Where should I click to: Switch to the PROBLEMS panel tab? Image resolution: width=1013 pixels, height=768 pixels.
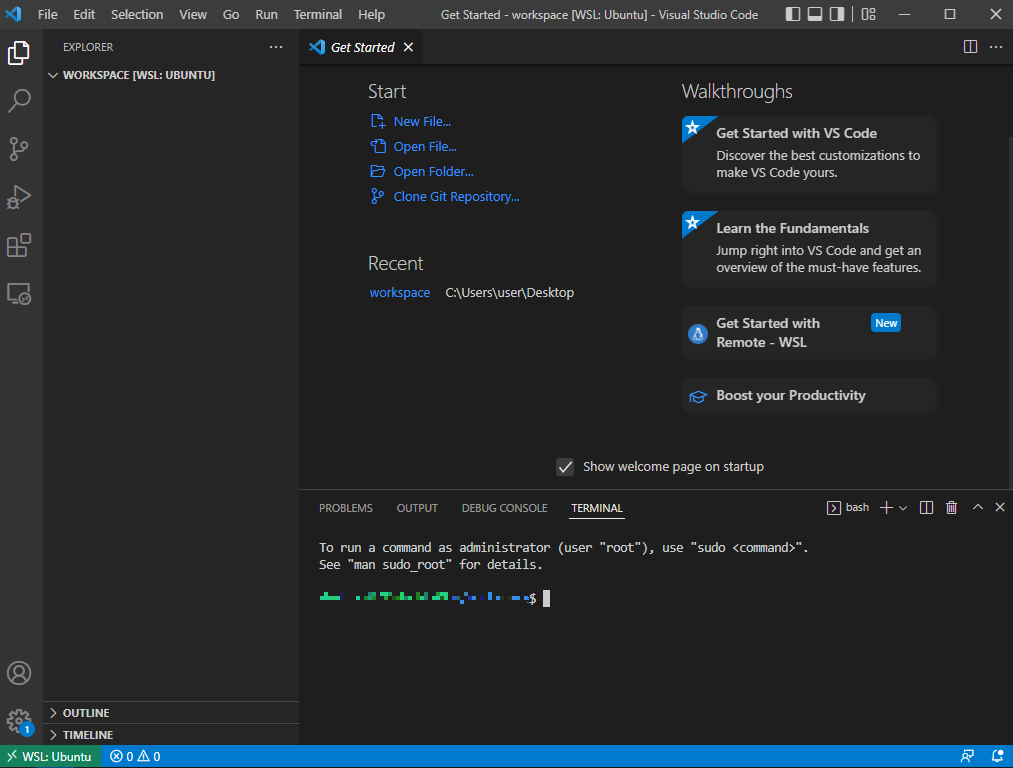click(346, 508)
